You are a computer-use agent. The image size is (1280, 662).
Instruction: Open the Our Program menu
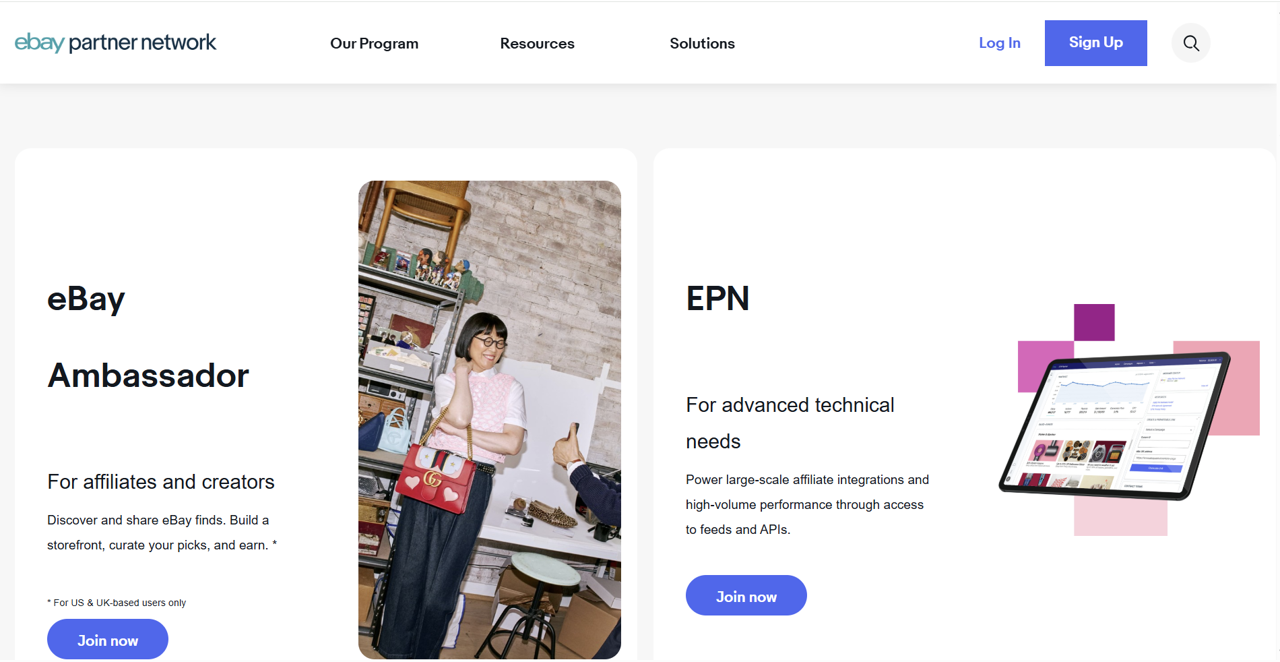[x=374, y=43]
